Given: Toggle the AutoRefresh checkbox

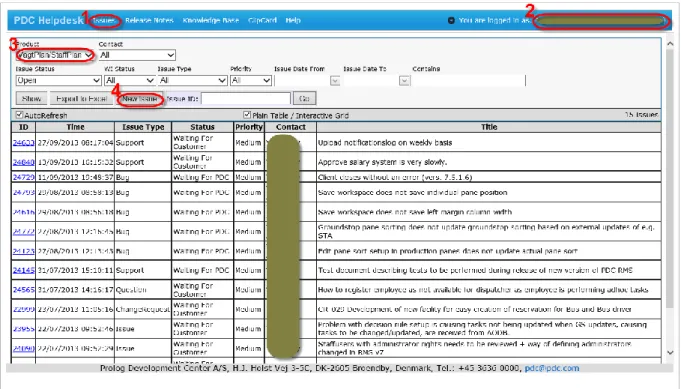Looking at the screenshot, I should (x=19, y=115).
